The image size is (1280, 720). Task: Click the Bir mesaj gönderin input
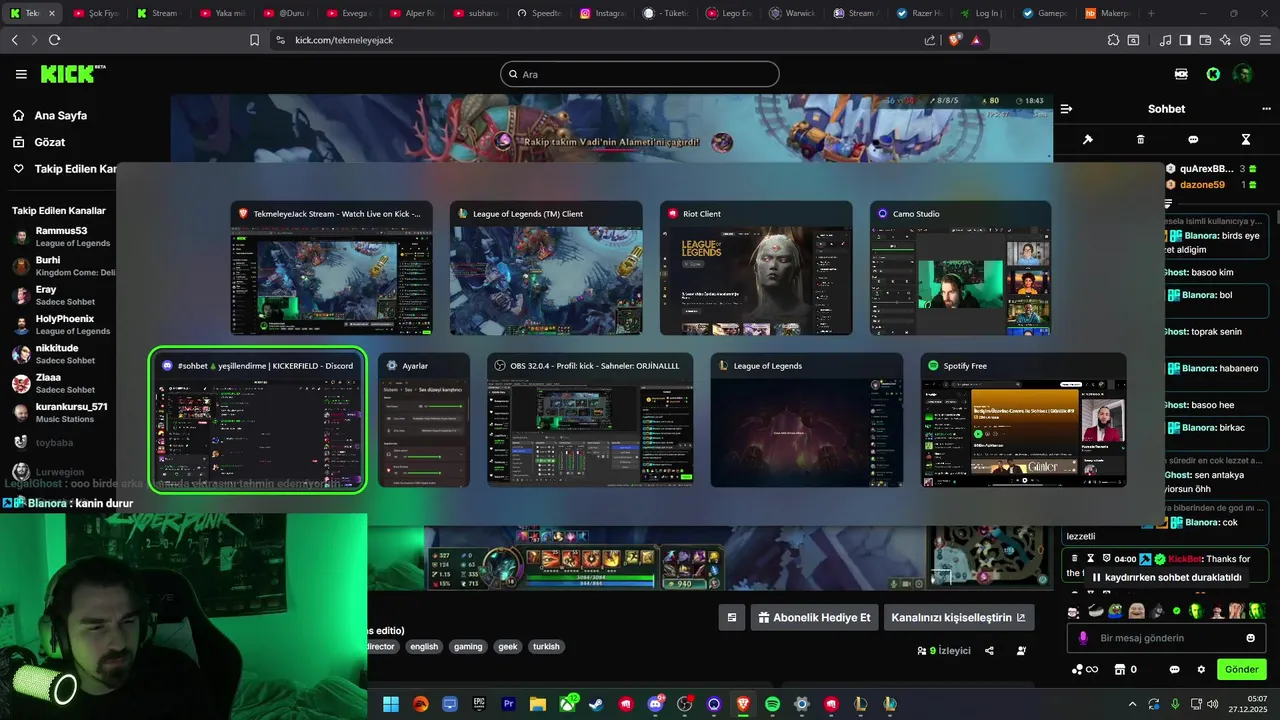coord(1165,638)
